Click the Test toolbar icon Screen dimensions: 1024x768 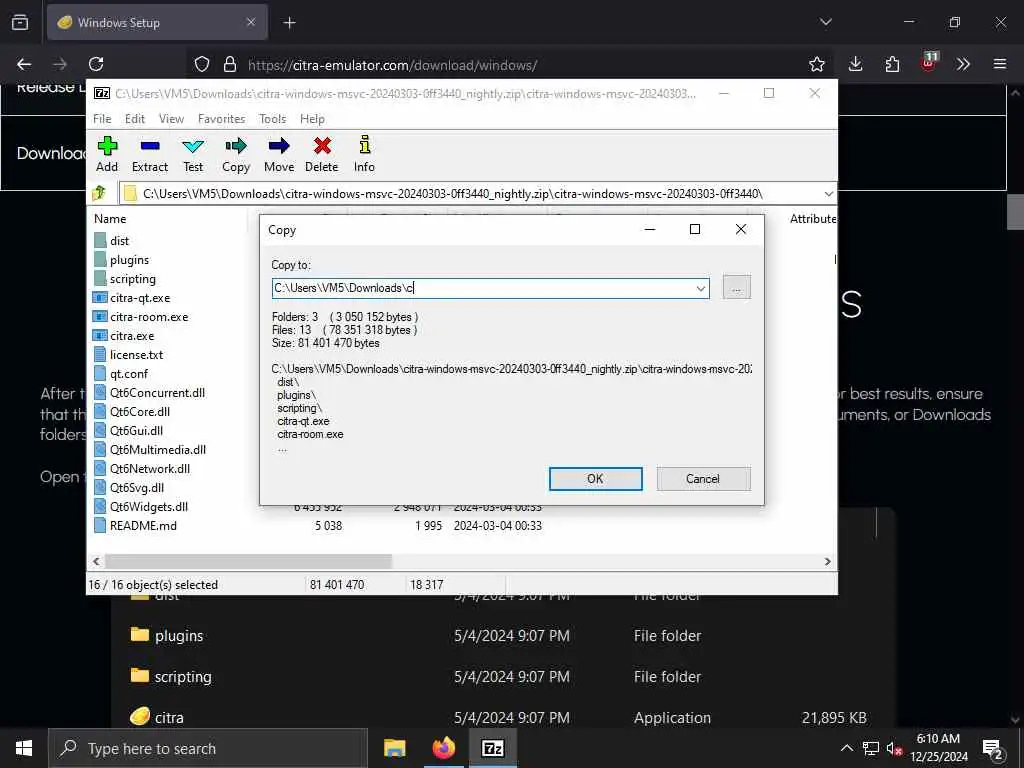coord(193,154)
